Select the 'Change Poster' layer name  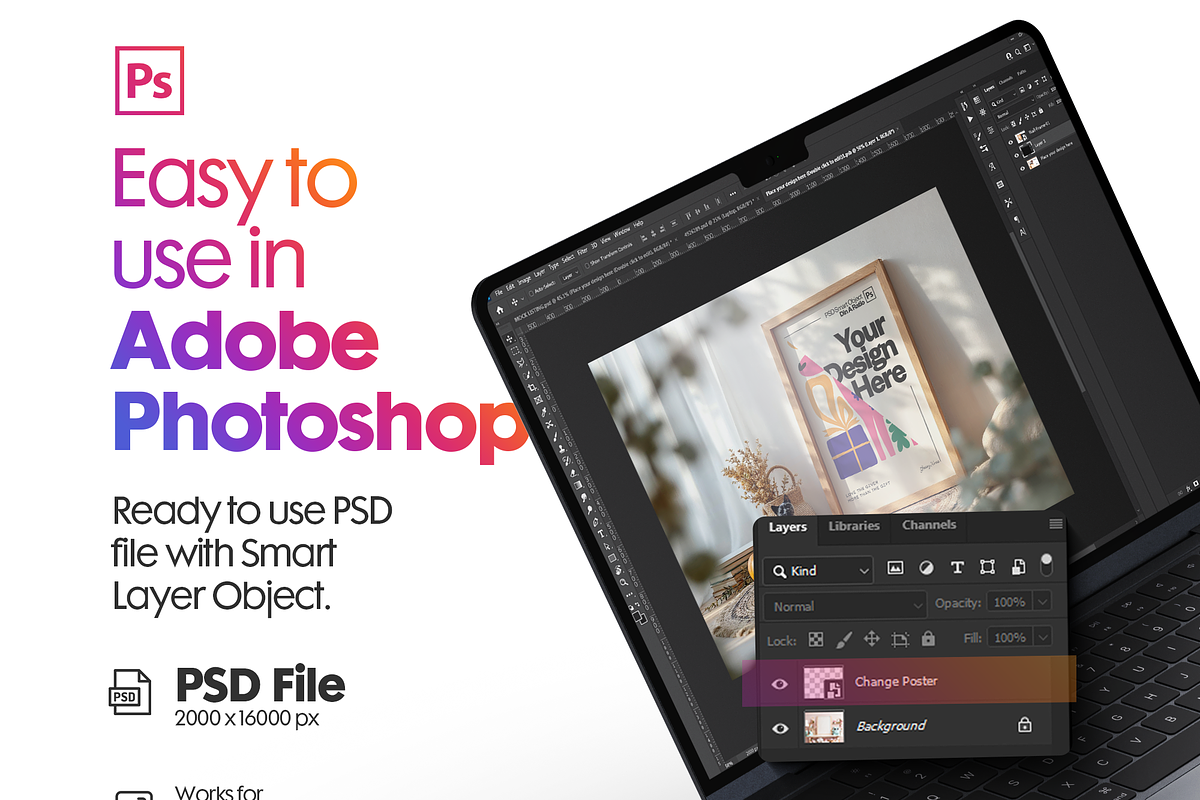(x=896, y=682)
